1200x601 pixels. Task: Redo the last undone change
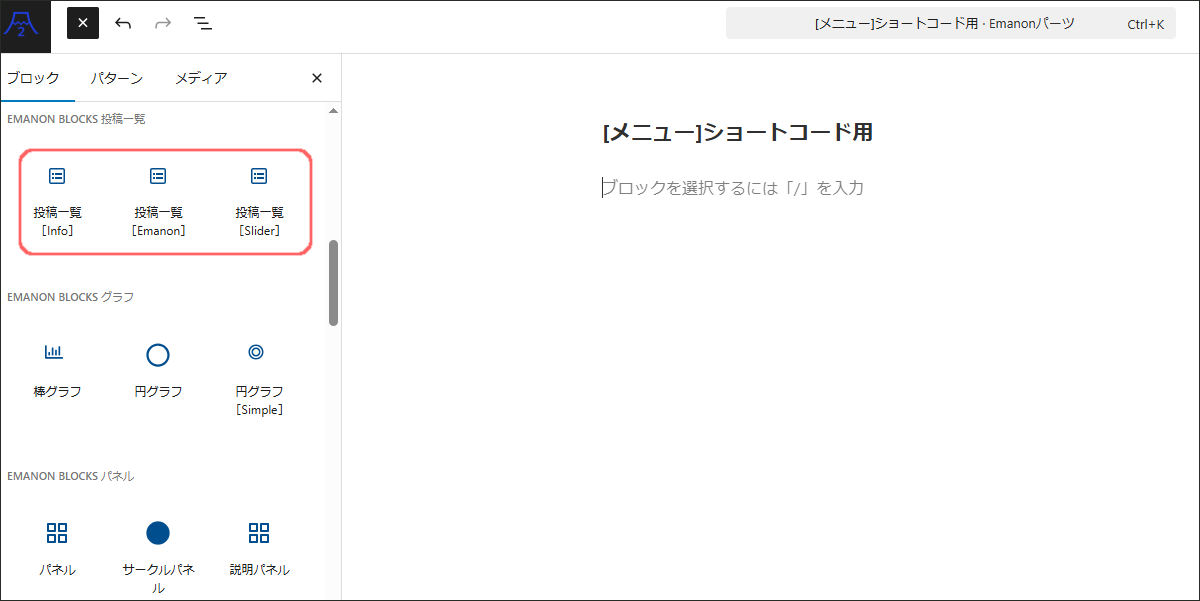(x=163, y=23)
